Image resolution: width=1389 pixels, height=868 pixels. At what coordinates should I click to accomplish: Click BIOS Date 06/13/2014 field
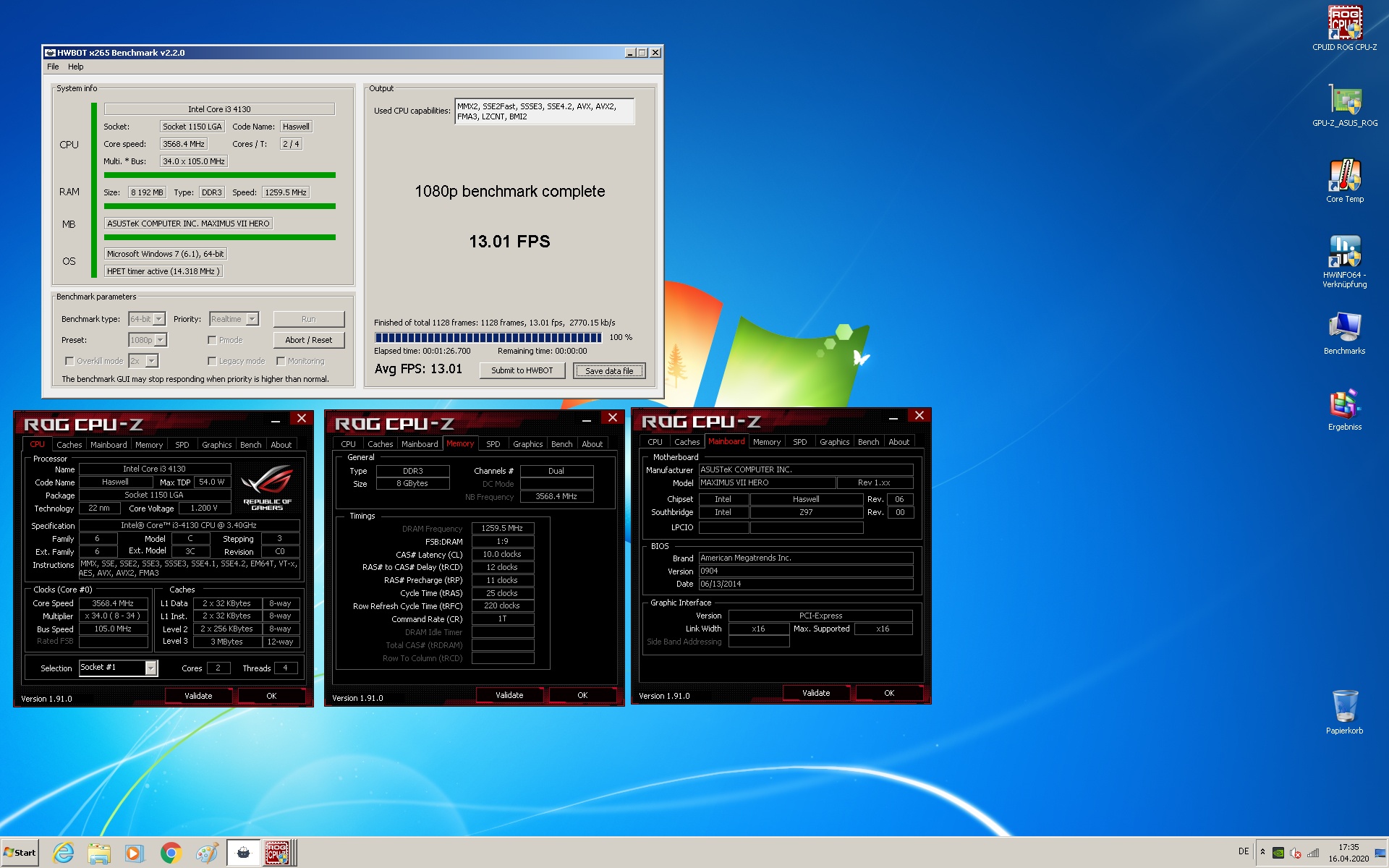pos(806,584)
